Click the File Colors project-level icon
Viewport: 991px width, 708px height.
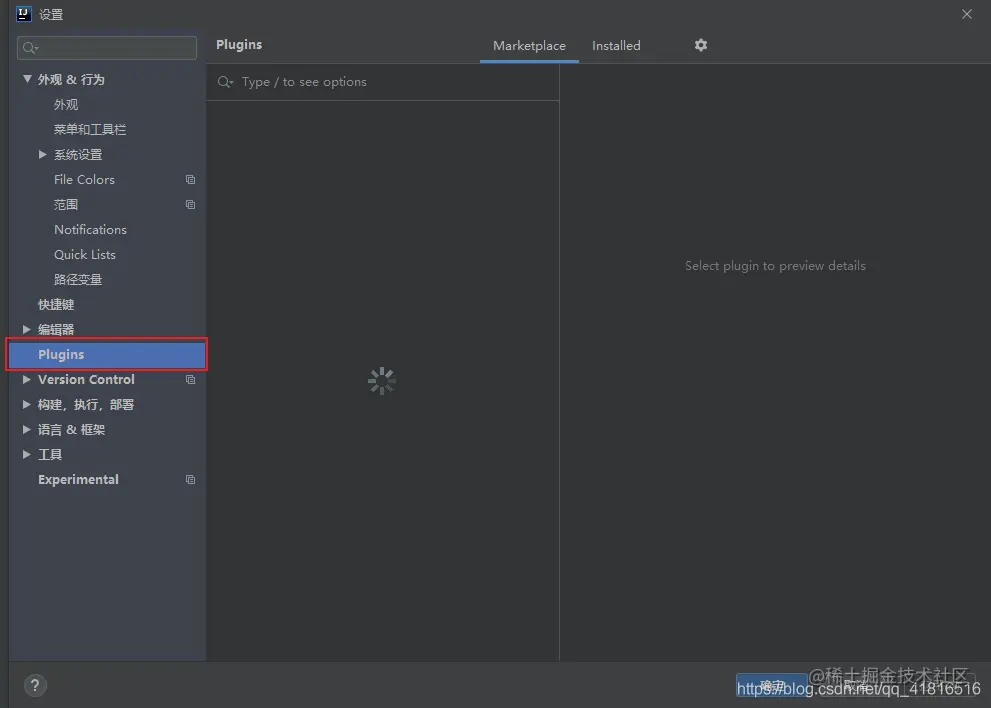click(x=190, y=180)
